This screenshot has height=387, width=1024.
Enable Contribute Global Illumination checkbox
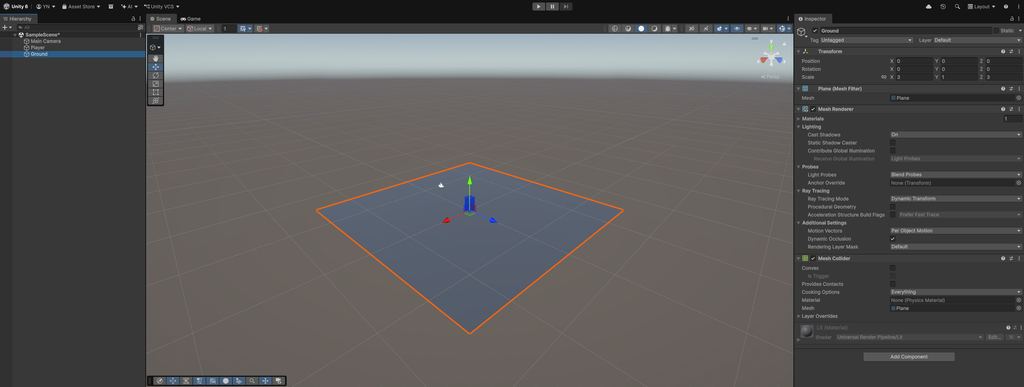(x=893, y=151)
